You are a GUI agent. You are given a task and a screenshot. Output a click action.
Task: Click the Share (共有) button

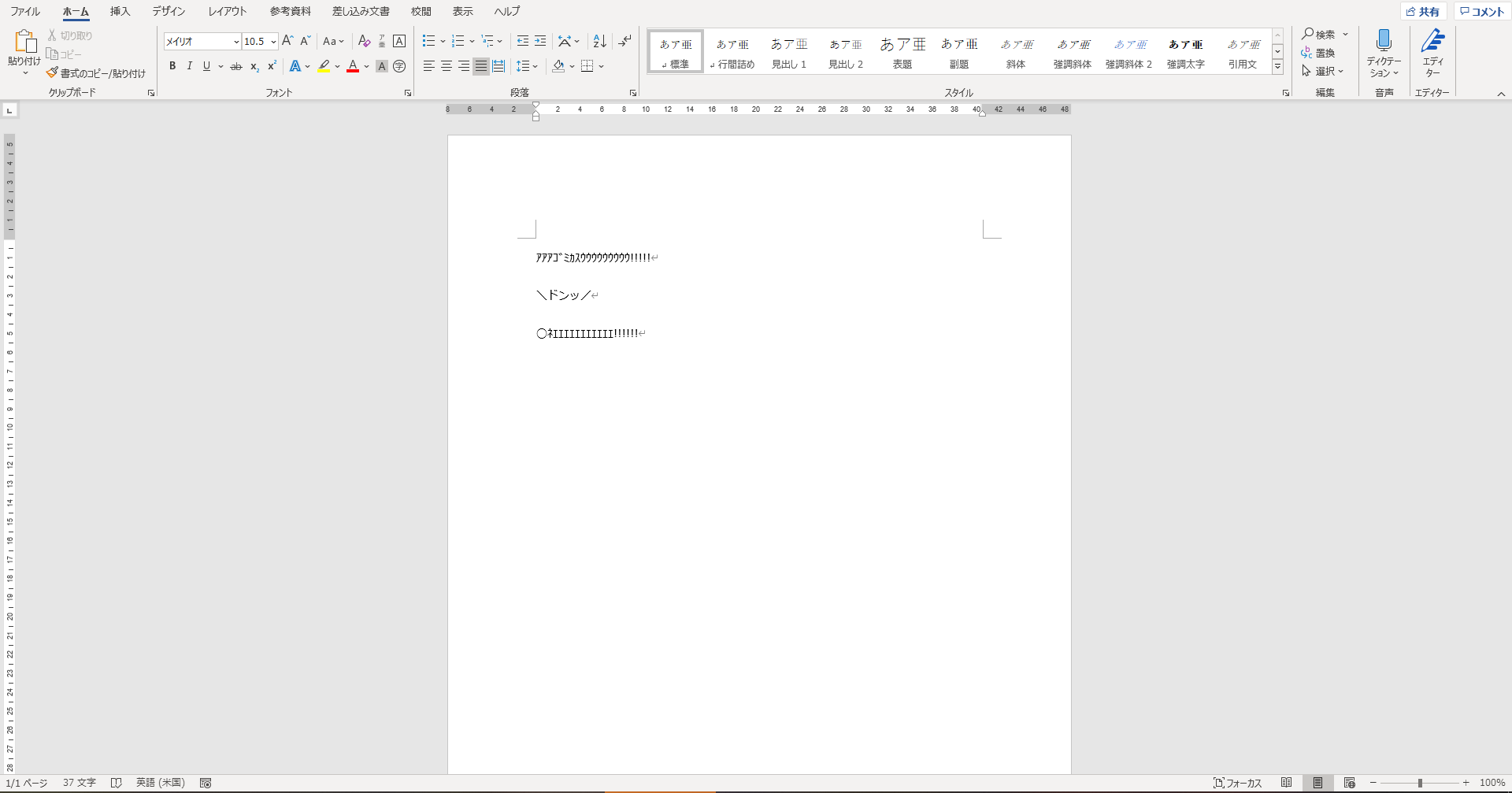pos(1423,11)
